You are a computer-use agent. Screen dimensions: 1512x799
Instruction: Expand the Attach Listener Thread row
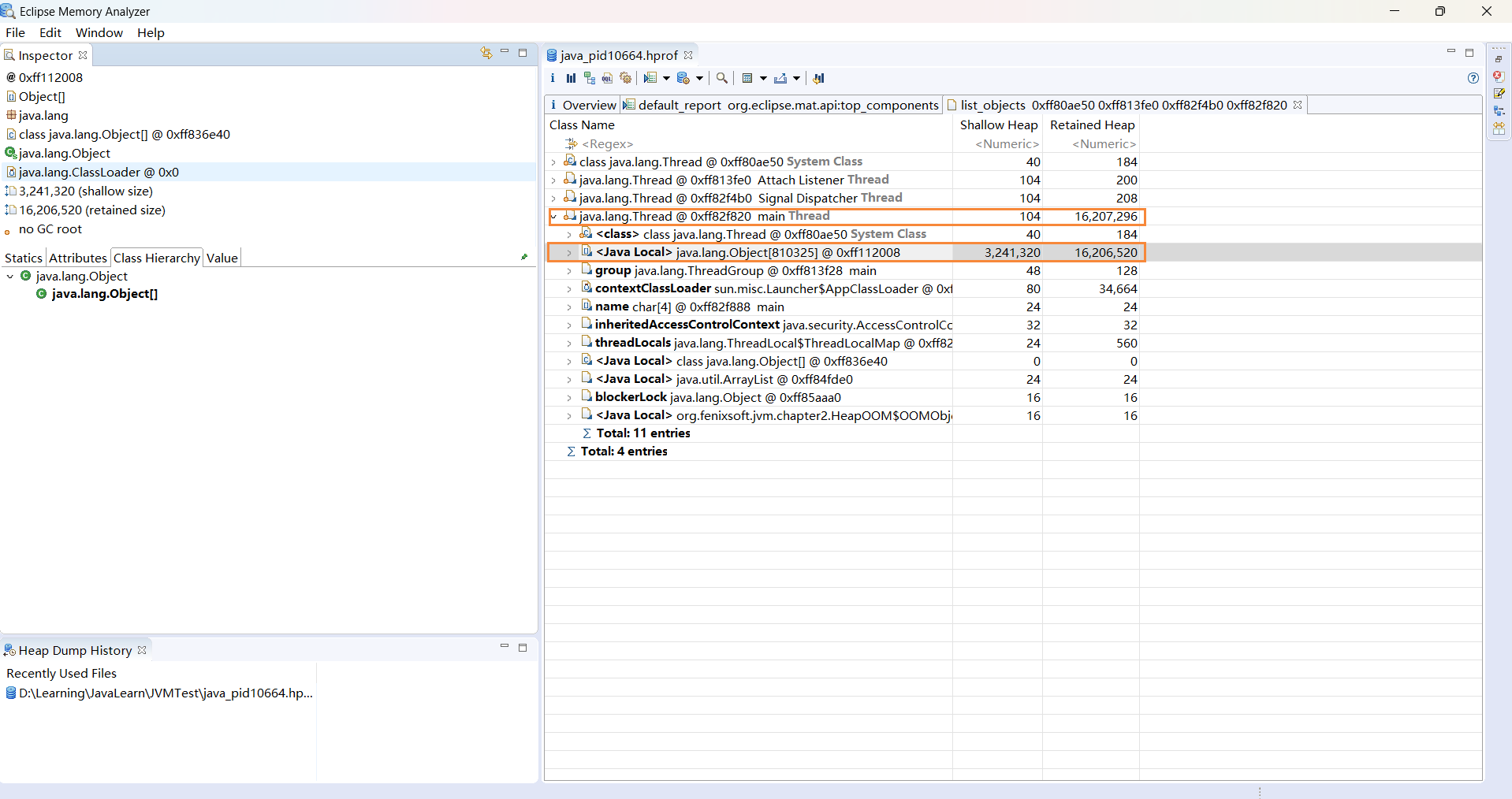point(553,180)
